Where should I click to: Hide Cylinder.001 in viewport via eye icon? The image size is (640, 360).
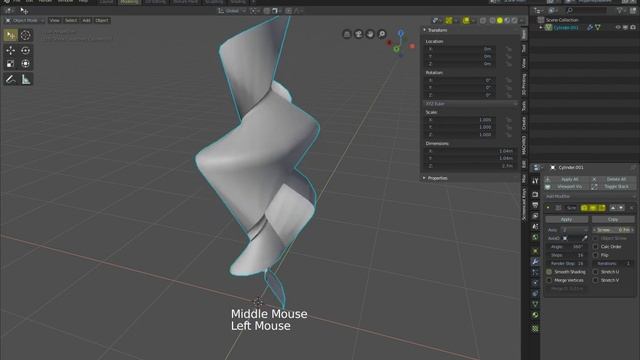(x=618, y=27)
